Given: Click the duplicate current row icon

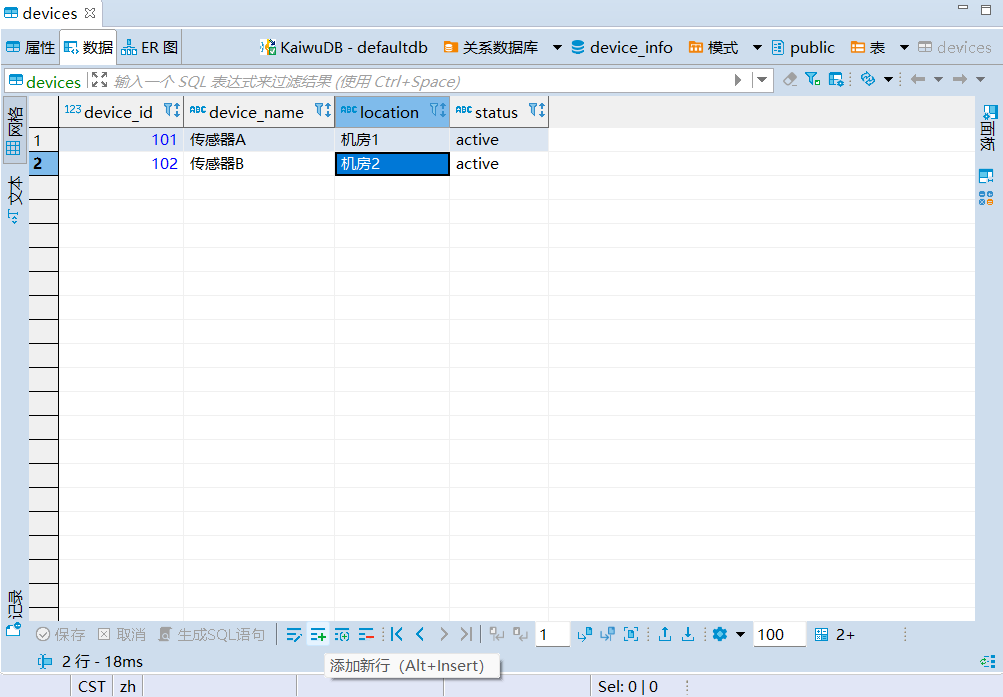Looking at the screenshot, I should (x=342, y=635).
